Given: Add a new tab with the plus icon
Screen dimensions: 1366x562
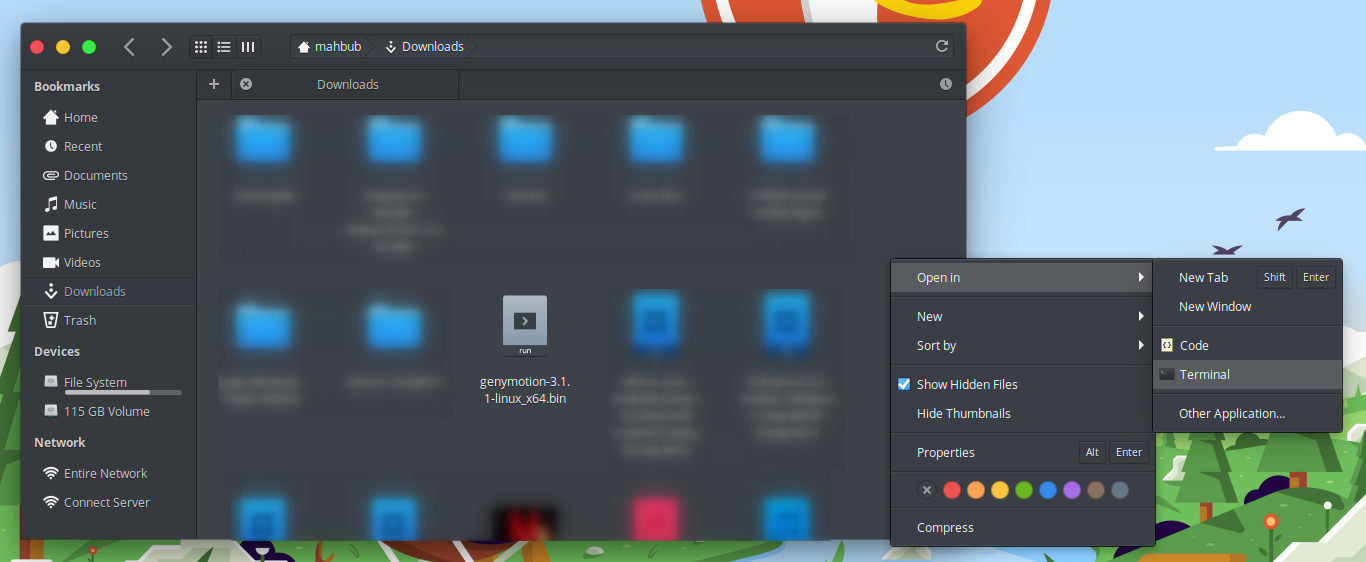Looking at the screenshot, I should point(213,84).
